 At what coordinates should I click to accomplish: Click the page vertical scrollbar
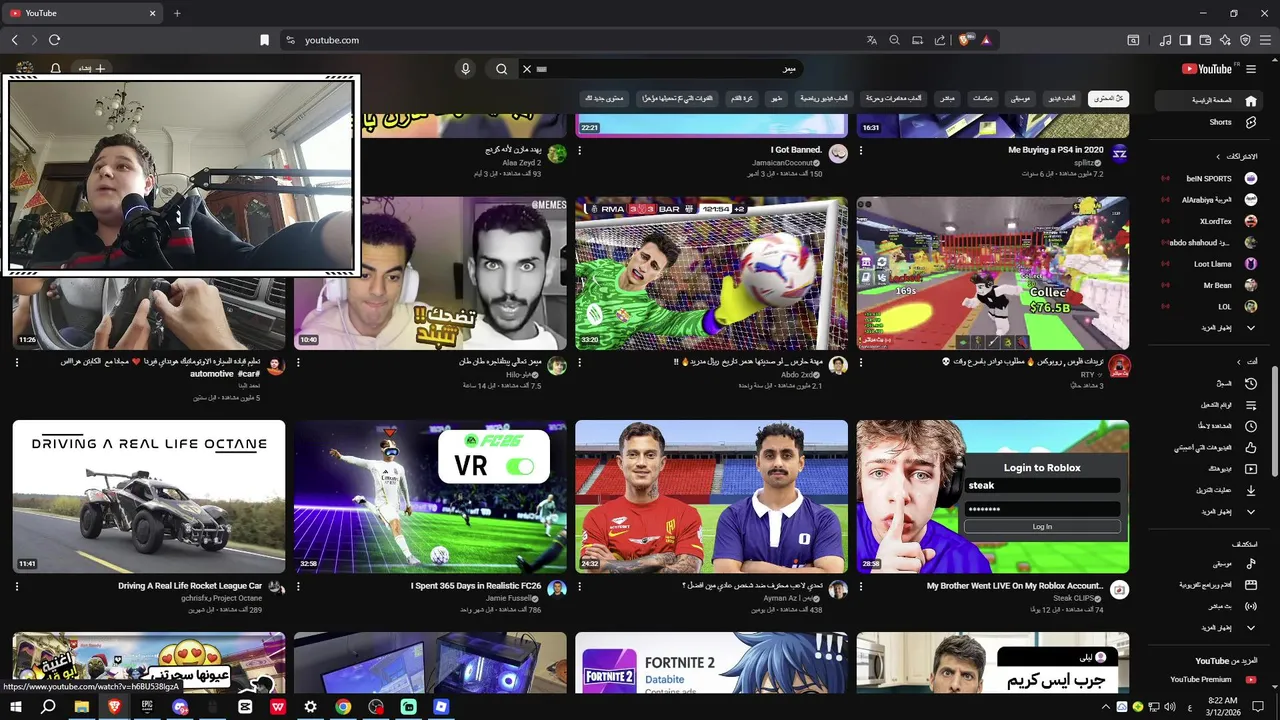point(1275,420)
